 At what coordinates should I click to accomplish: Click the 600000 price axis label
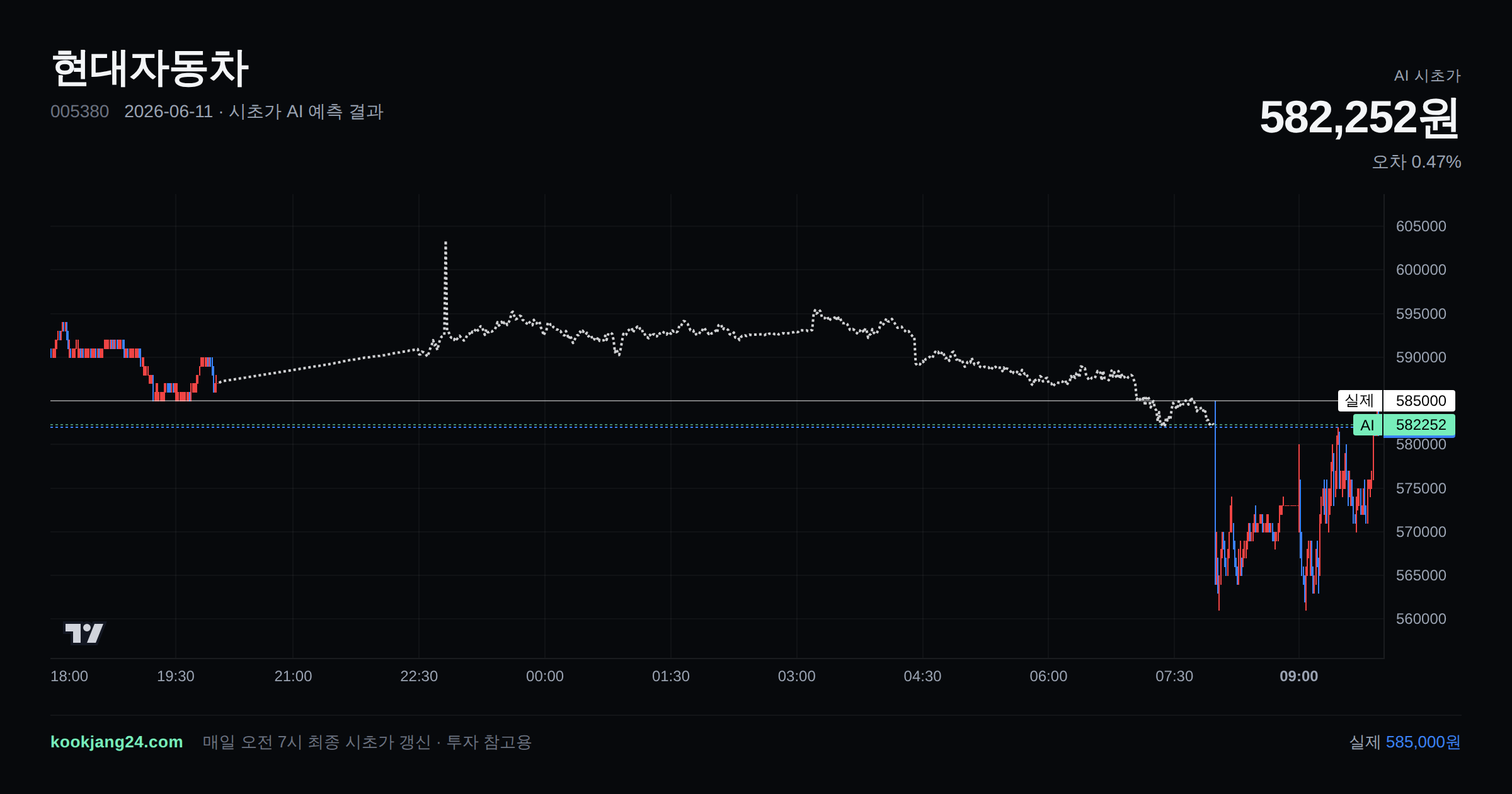[x=1421, y=270]
